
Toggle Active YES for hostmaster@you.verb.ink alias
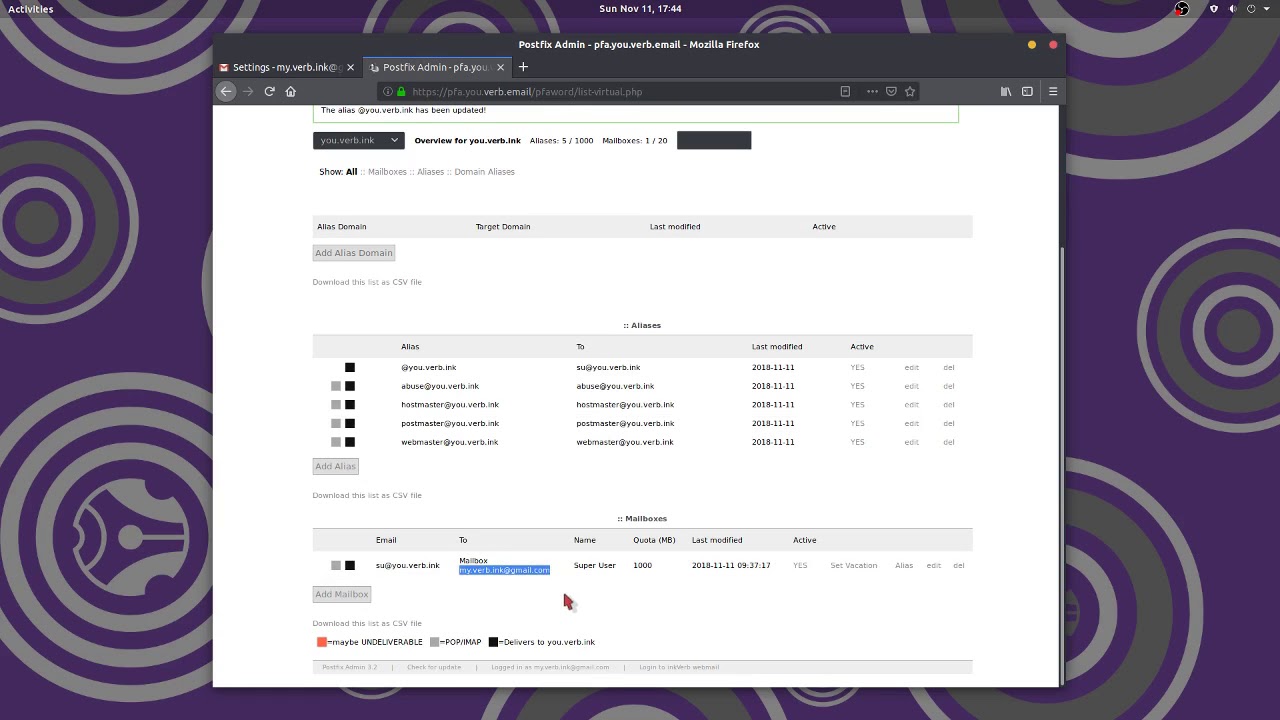pyautogui.click(x=857, y=405)
